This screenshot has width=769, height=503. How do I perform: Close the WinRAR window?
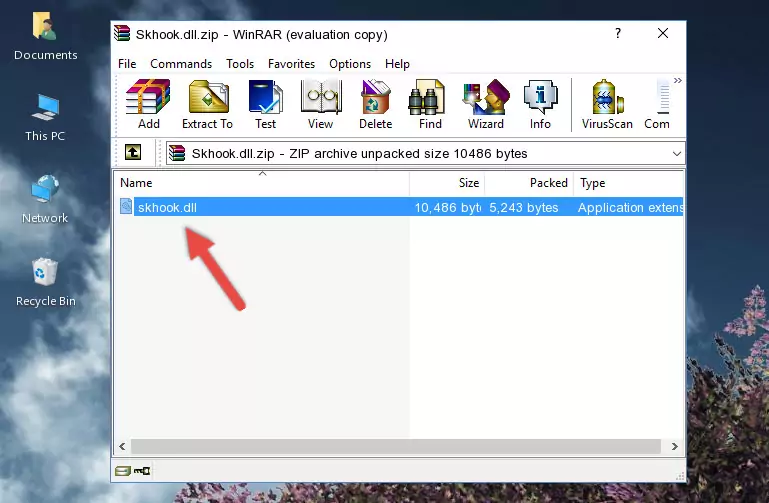point(663,33)
